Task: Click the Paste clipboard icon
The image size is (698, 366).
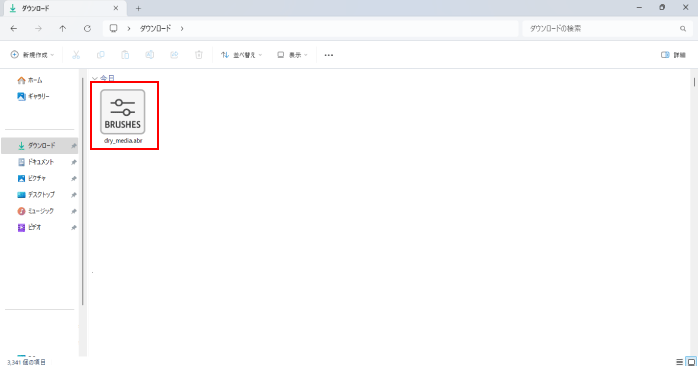Action: 125,55
